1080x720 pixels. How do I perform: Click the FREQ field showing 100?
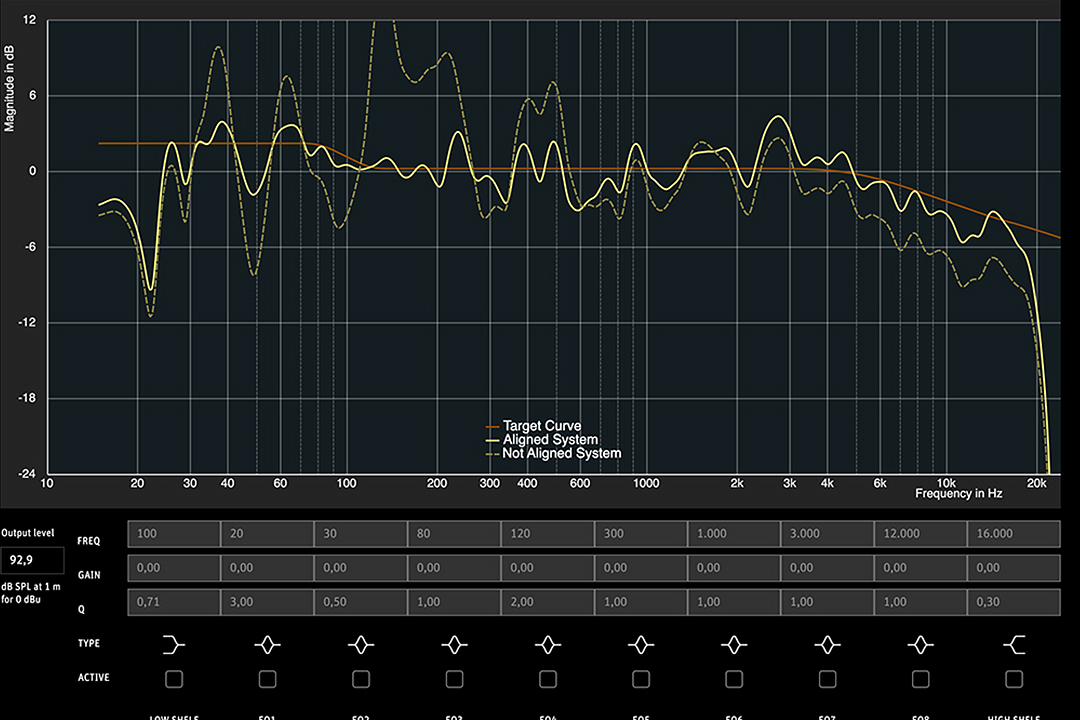tap(174, 534)
